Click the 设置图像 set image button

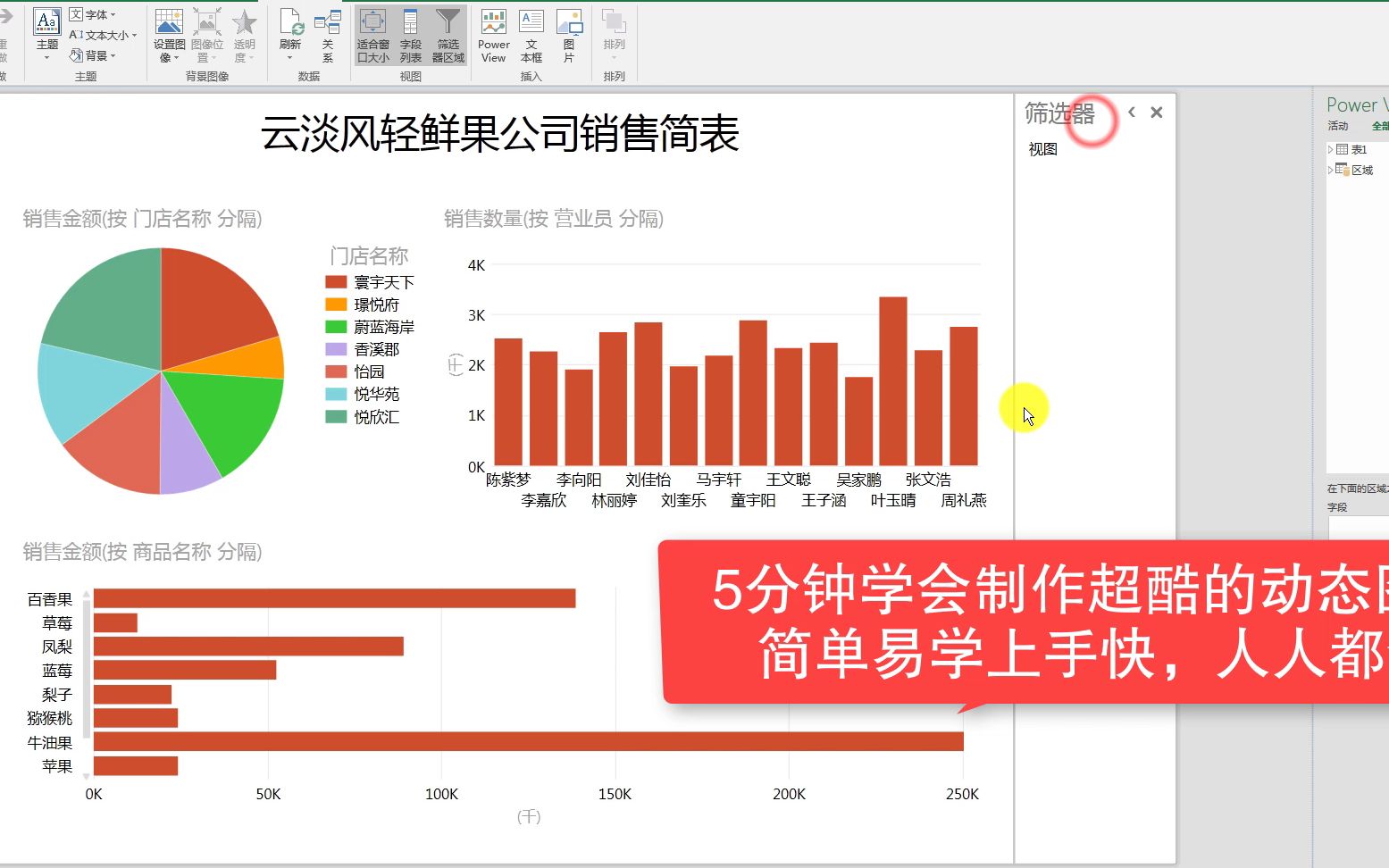pos(169,36)
